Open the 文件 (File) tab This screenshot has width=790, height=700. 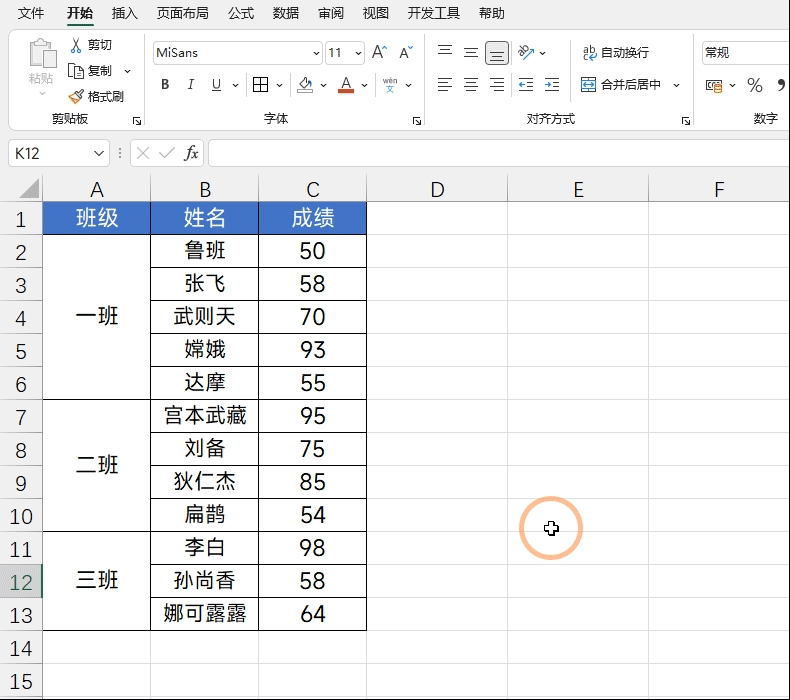pos(31,14)
